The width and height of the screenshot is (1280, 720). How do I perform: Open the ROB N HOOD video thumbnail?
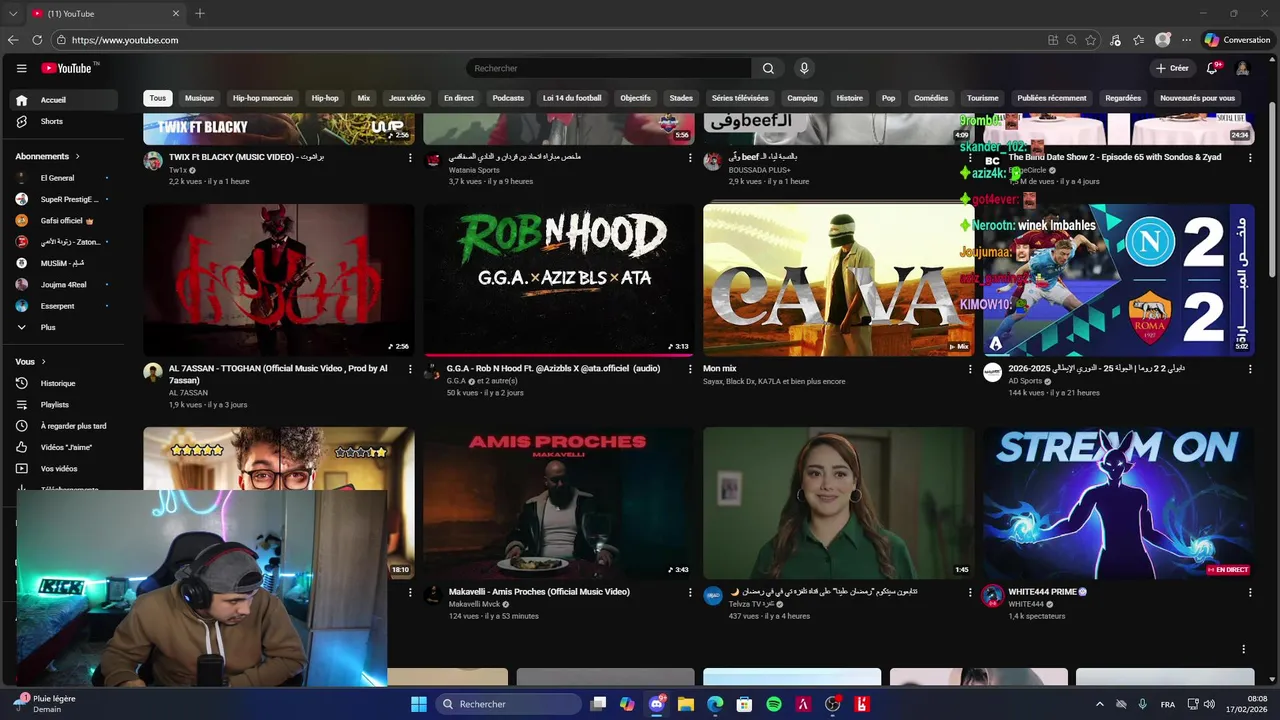(558, 280)
